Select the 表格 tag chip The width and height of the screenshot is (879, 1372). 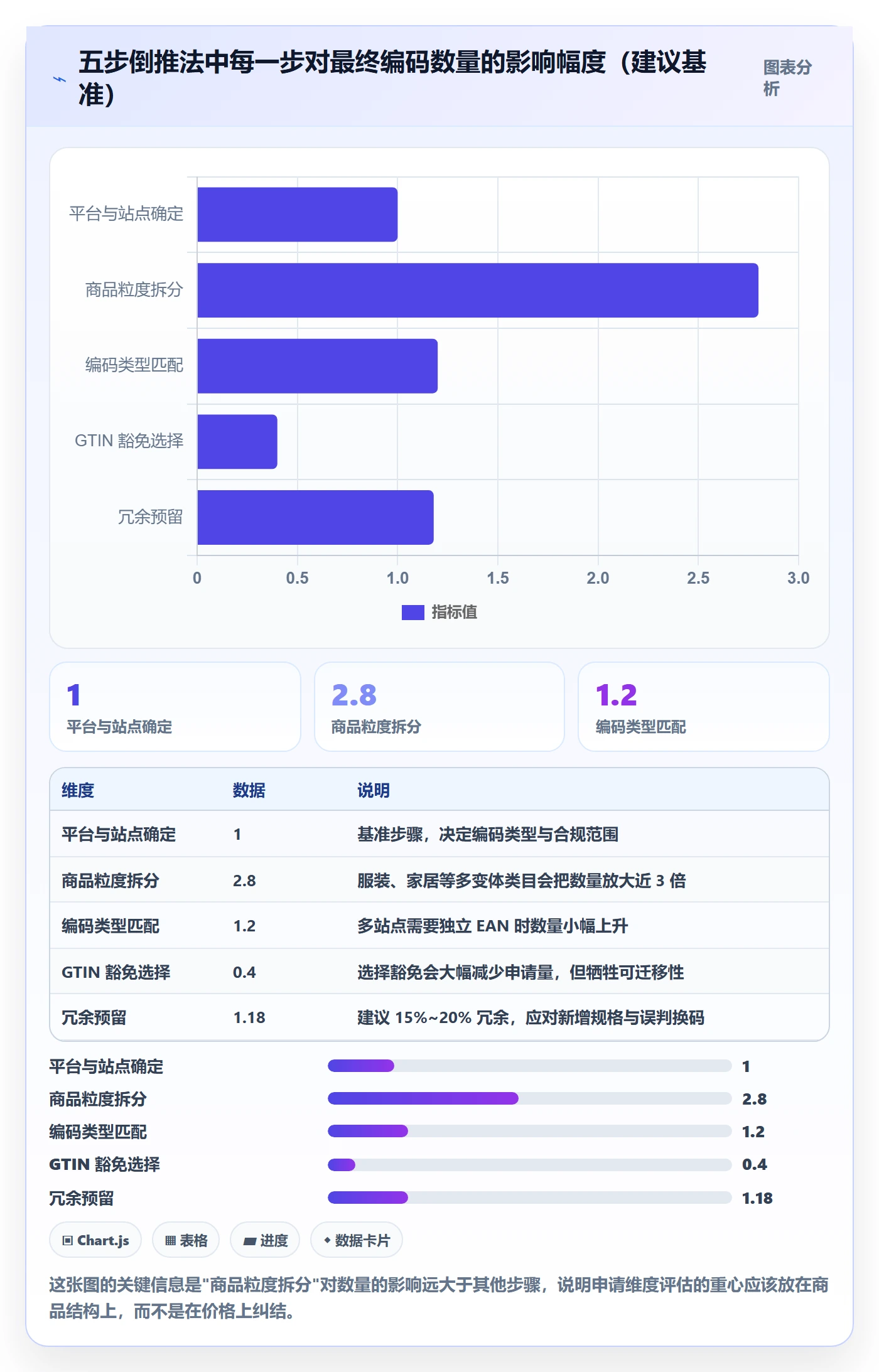pos(186,1240)
